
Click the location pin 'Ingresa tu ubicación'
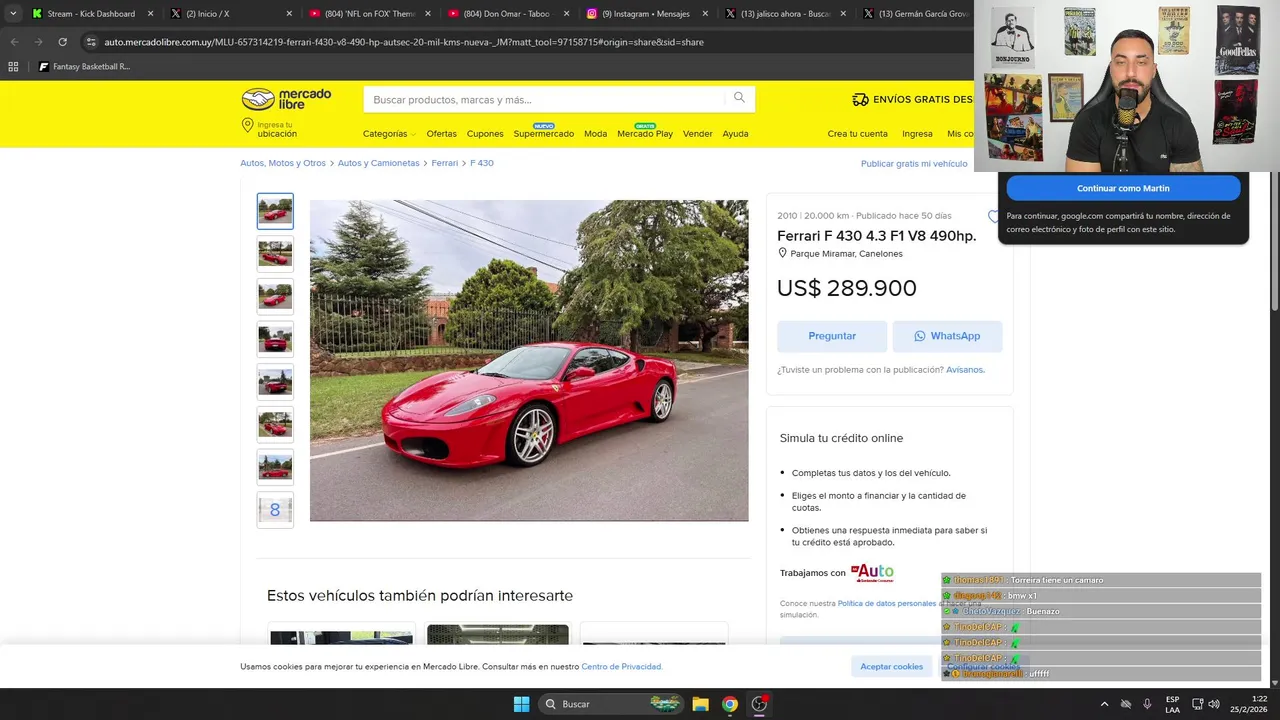[x=269, y=129]
